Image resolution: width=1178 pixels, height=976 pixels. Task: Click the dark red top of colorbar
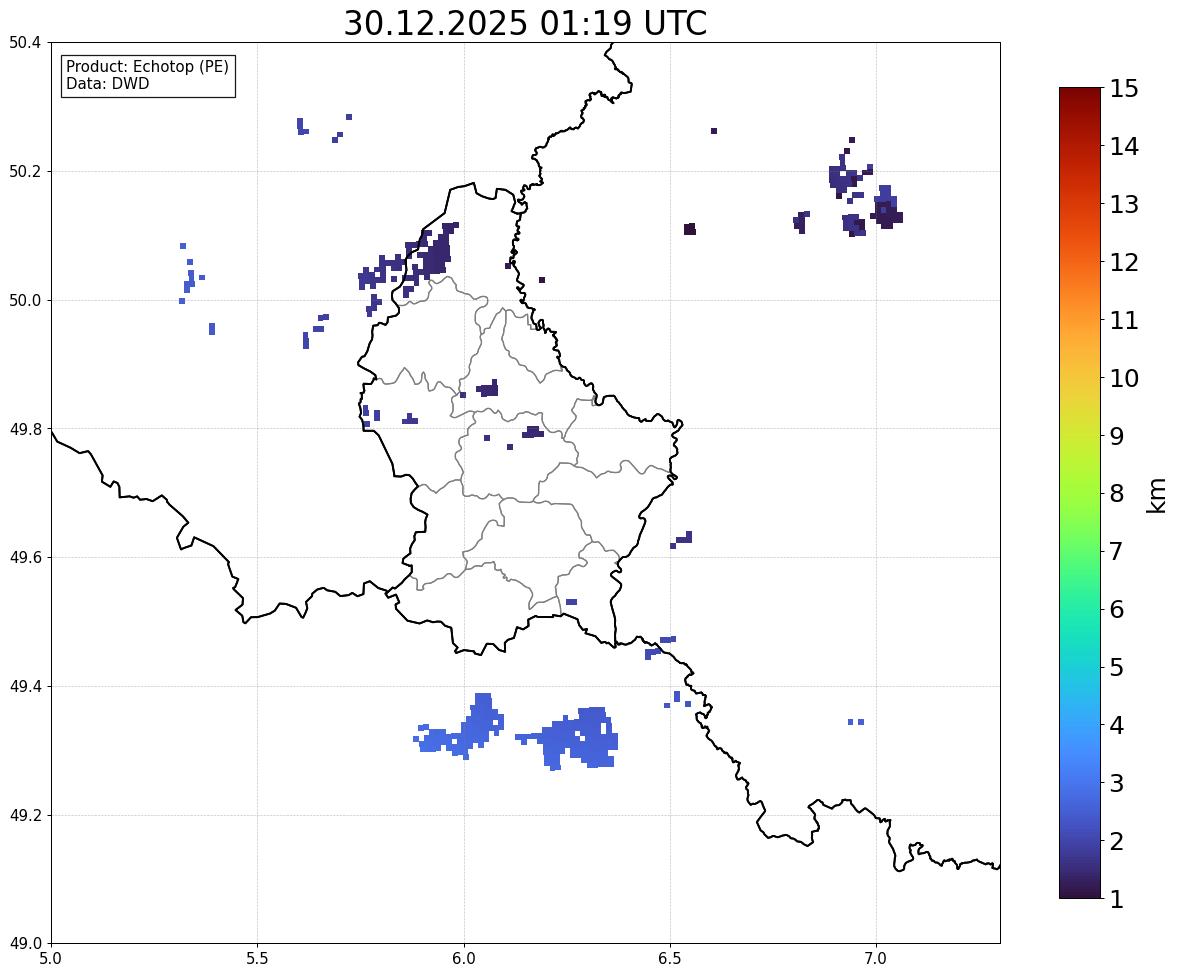[1080, 94]
